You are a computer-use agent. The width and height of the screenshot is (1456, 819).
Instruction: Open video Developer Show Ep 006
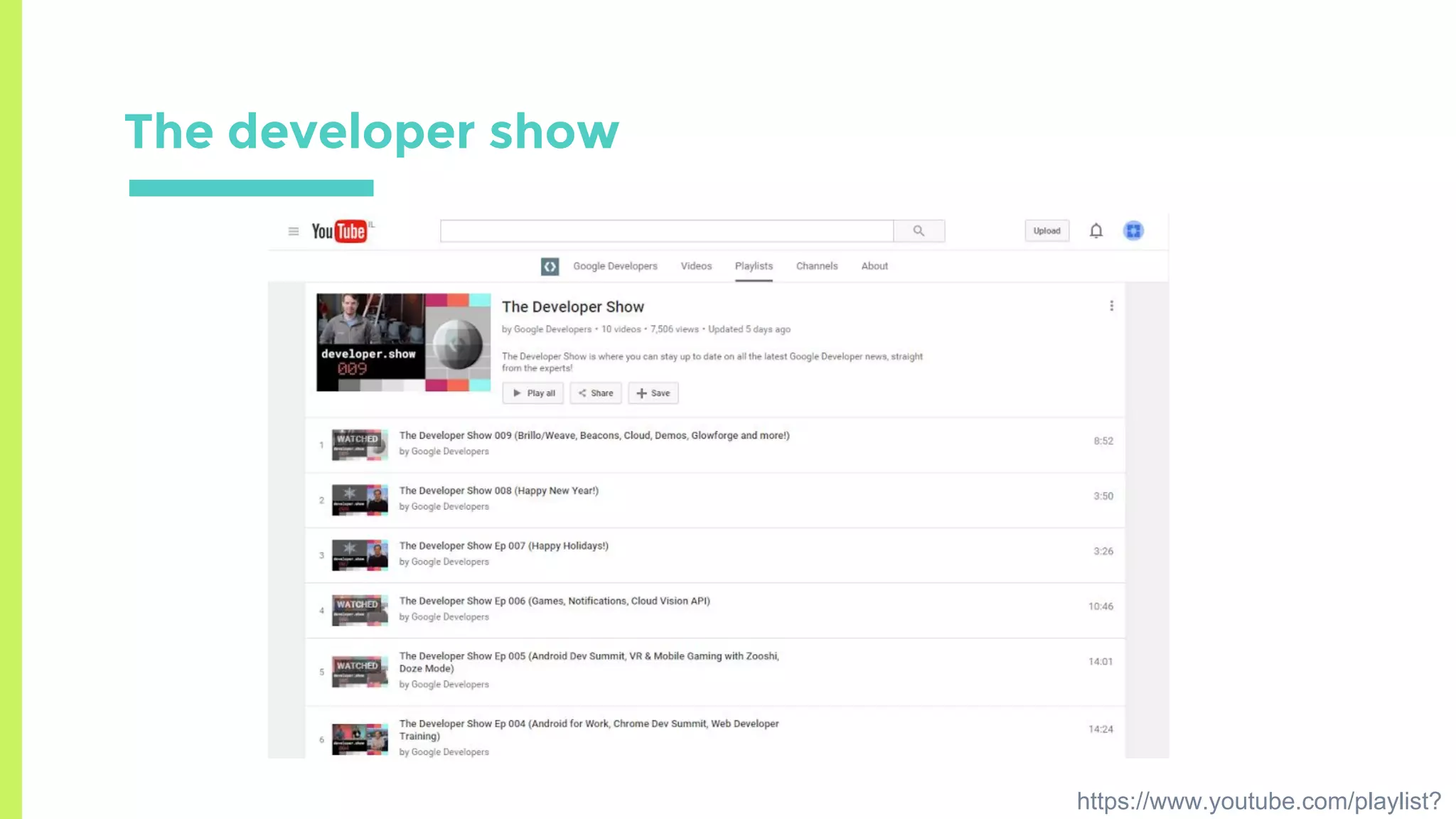555,601
